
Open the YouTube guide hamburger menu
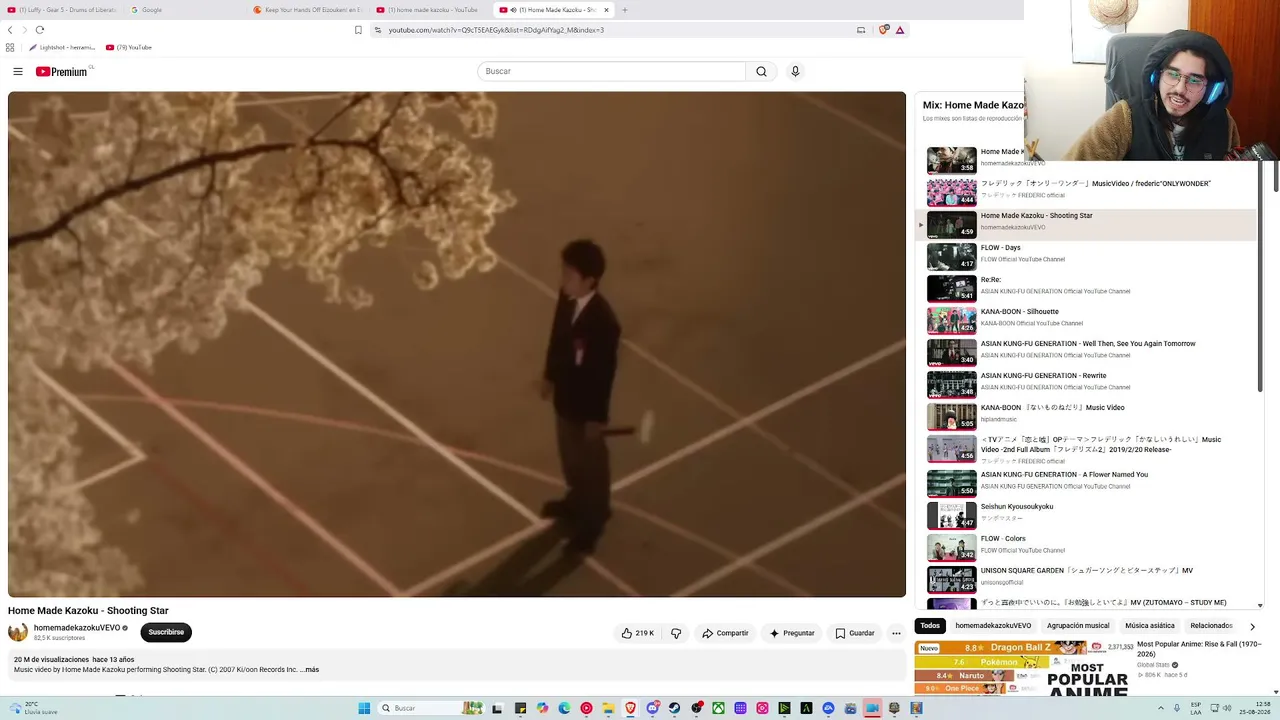tap(18, 71)
